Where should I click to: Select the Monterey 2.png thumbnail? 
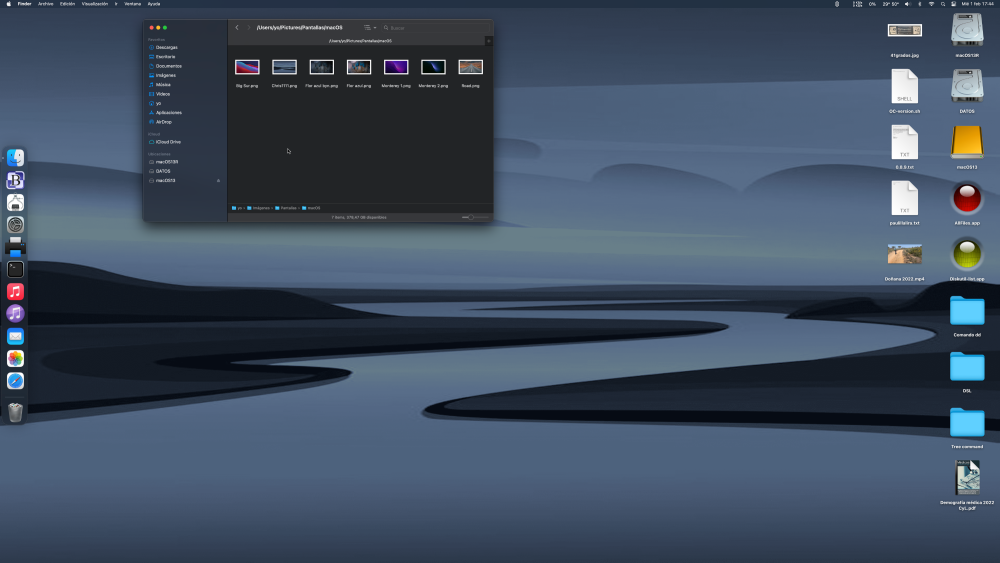tap(433, 67)
